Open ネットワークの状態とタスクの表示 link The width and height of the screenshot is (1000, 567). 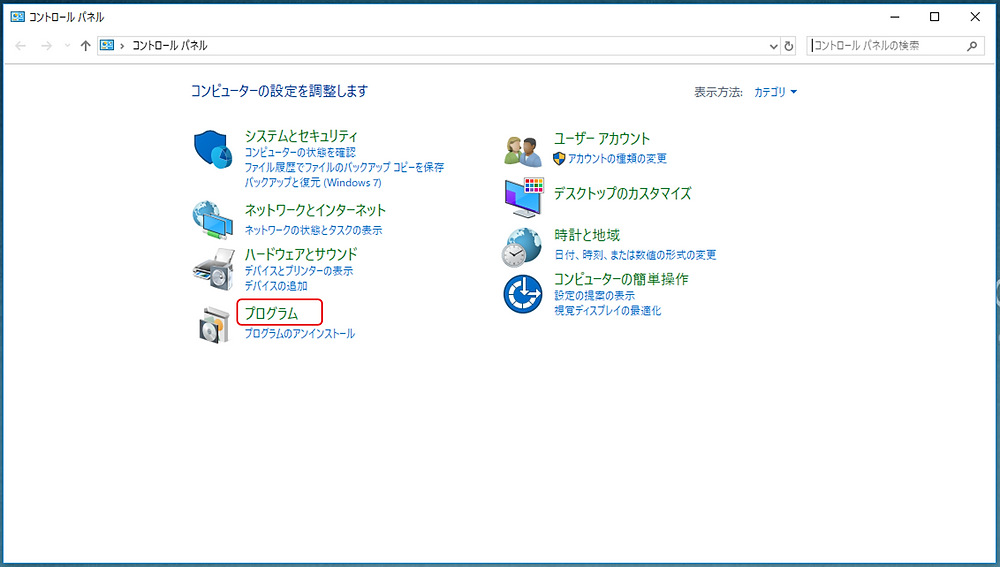coord(314,230)
